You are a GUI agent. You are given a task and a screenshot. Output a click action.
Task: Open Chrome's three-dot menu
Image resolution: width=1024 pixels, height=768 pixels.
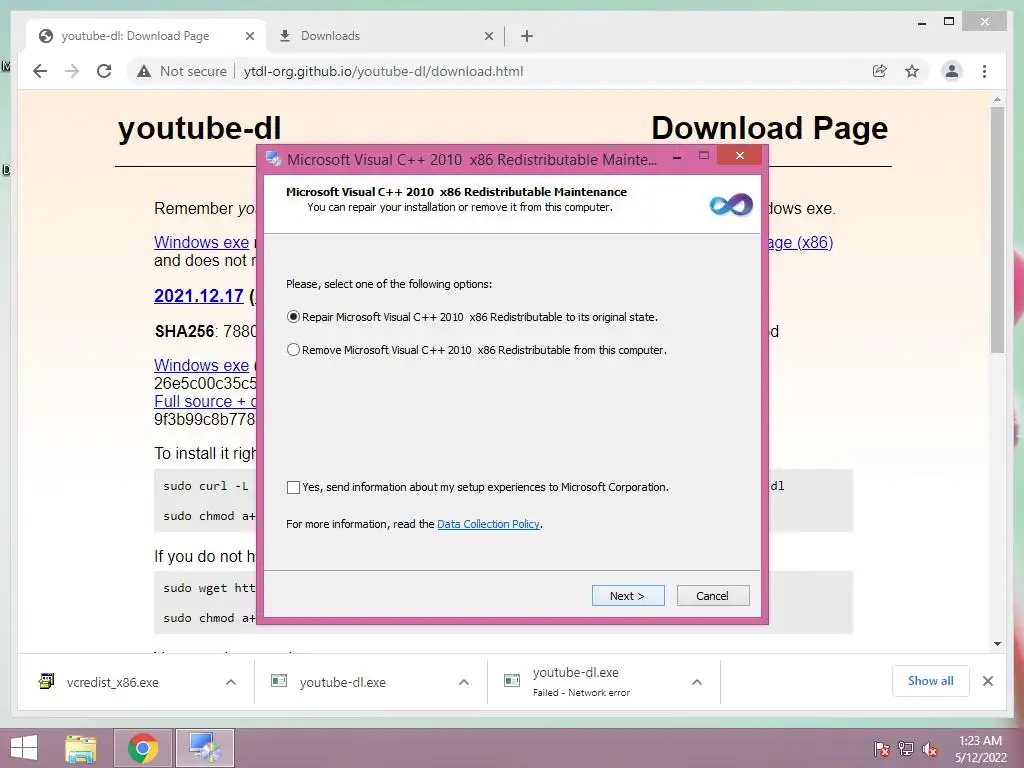coord(984,71)
